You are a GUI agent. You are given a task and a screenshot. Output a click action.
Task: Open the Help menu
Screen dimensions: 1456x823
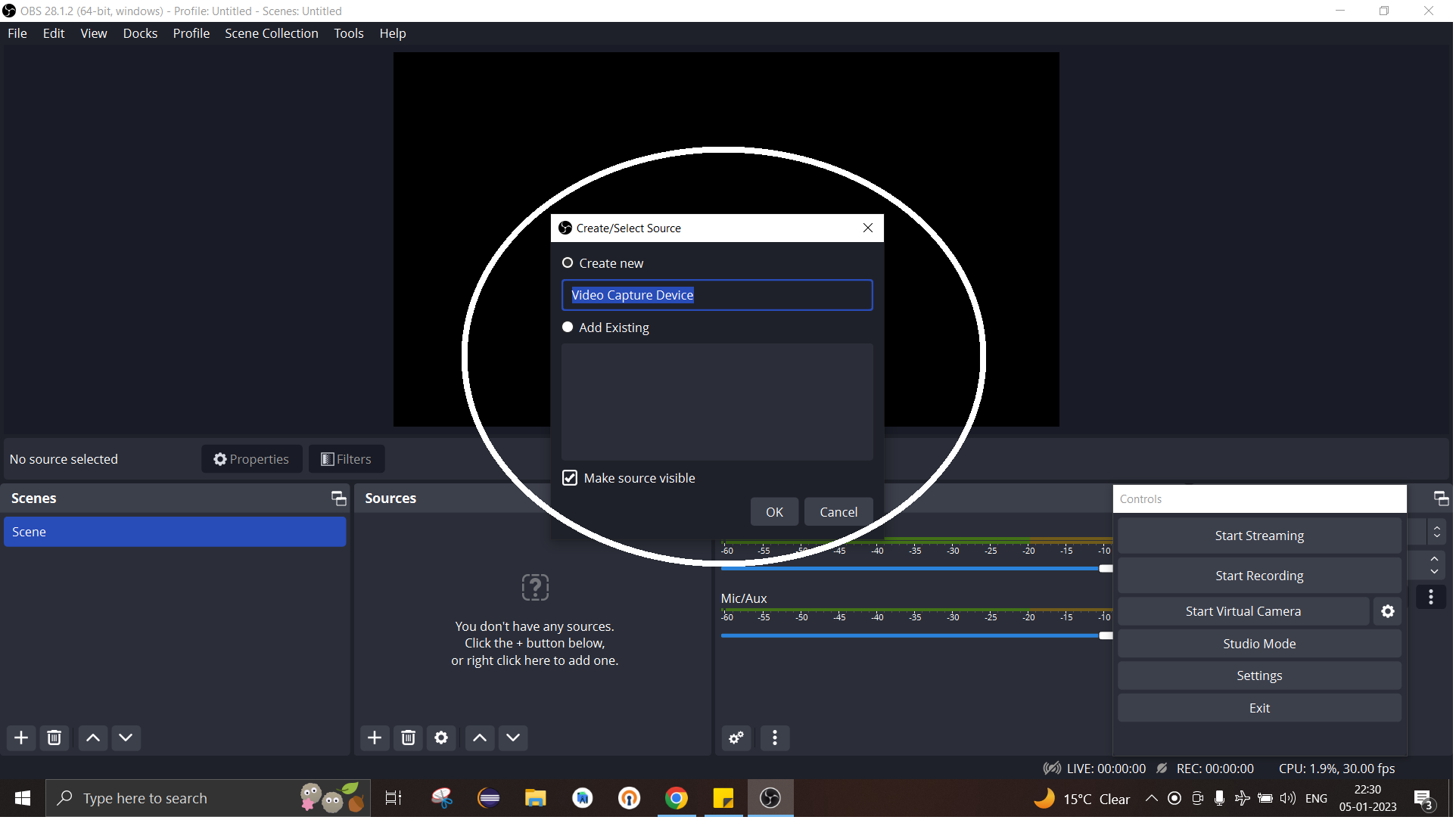(x=394, y=33)
